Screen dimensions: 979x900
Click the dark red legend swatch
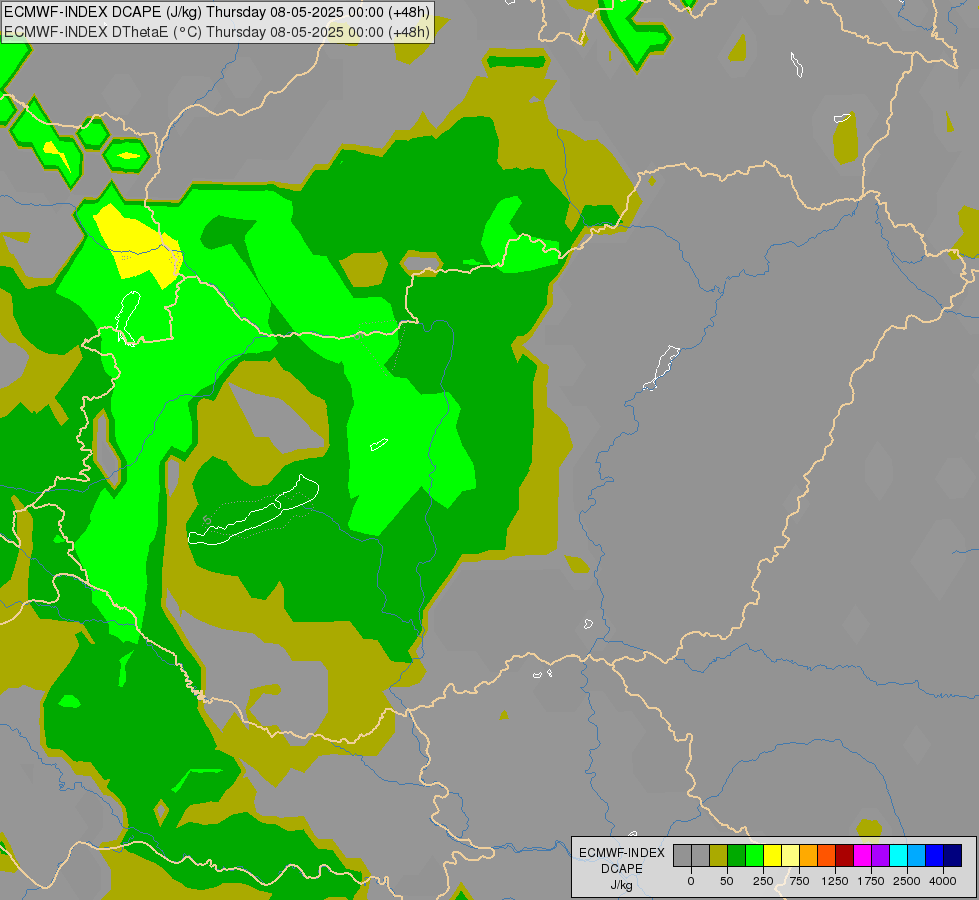click(x=845, y=856)
